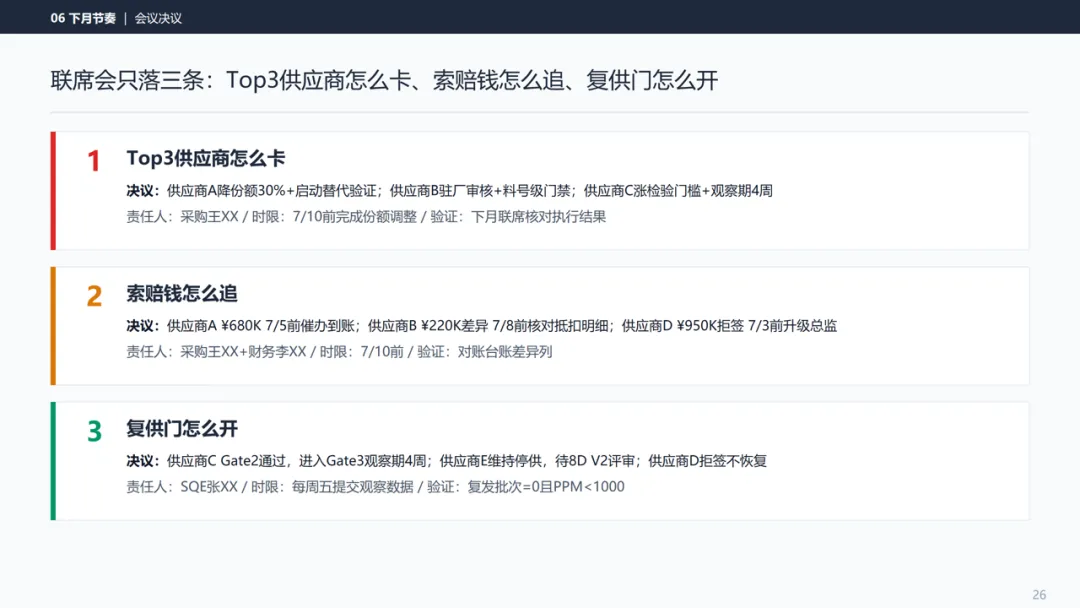The height and width of the screenshot is (608, 1080).
Task: Select the decision line with 供应商A ¥680K
Action: 481,326
